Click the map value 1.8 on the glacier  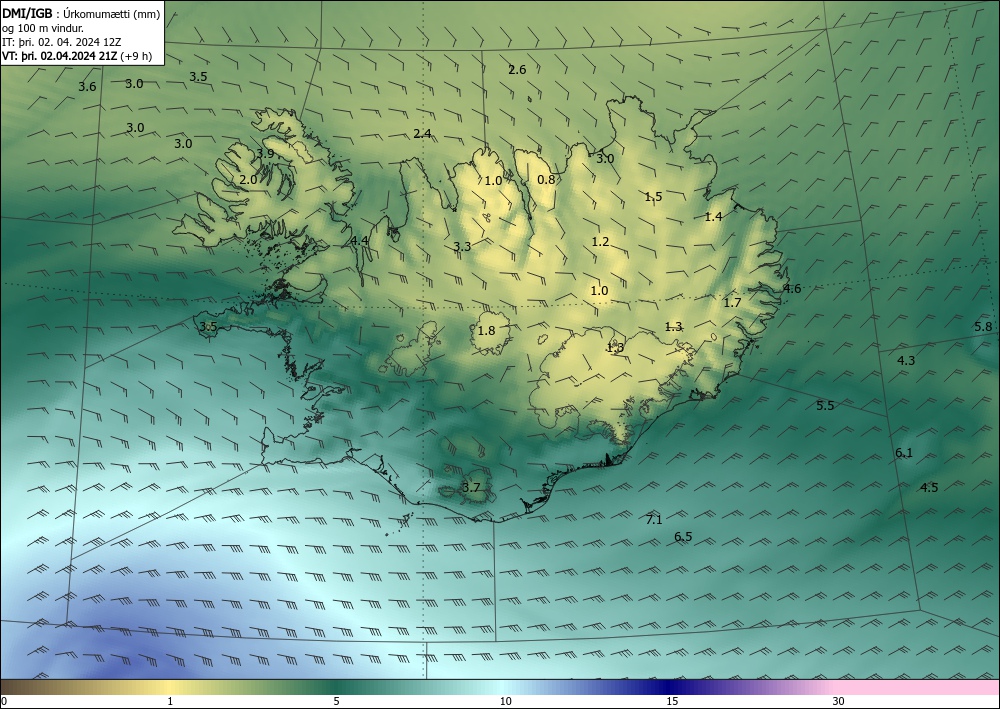[487, 330]
